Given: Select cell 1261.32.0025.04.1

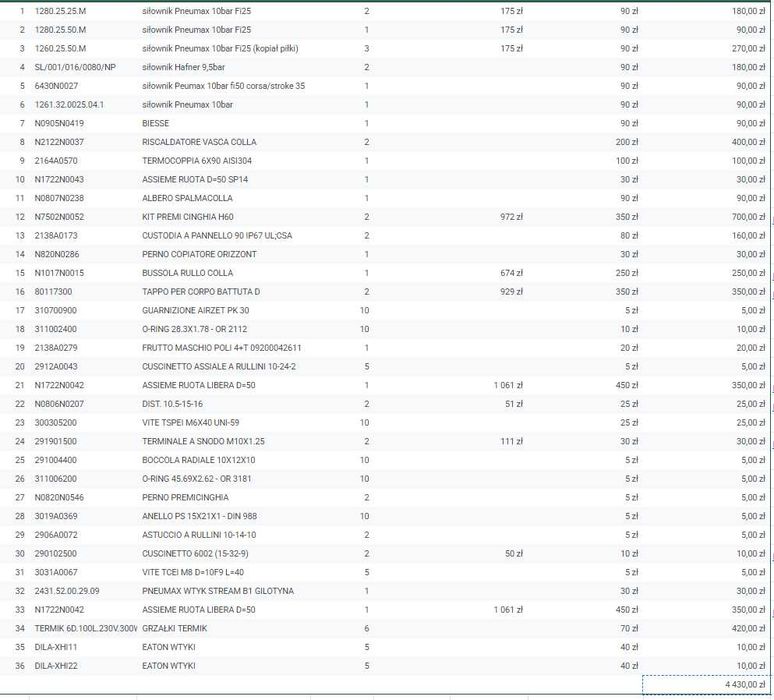Looking at the screenshot, I should point(69,105).
